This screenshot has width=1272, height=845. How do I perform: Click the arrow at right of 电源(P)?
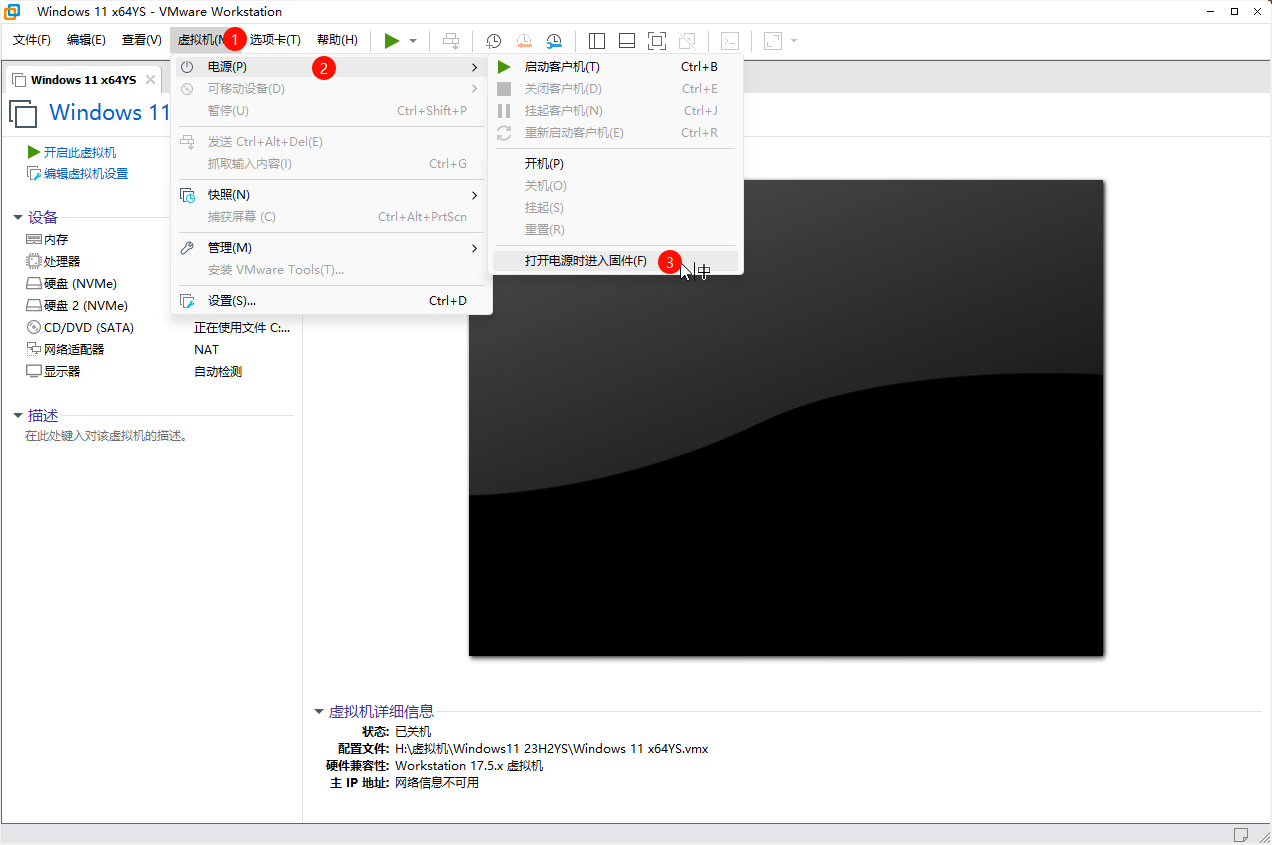pos(475,67)
